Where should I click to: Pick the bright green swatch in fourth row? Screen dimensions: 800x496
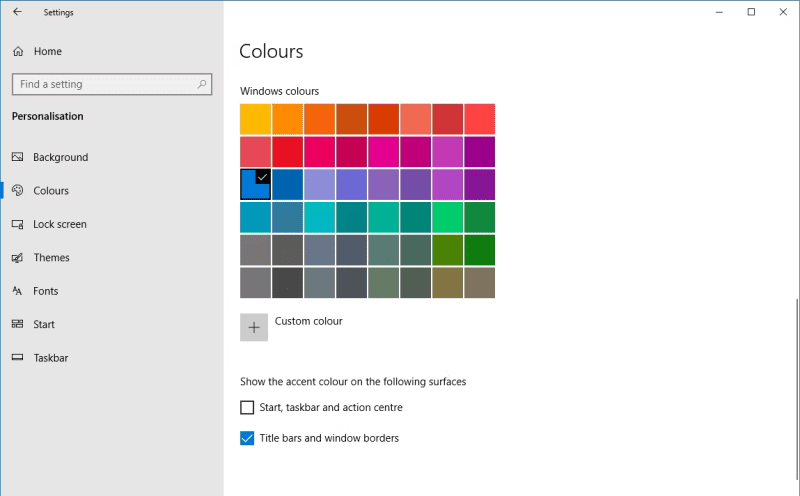click(x=447, y=217)
